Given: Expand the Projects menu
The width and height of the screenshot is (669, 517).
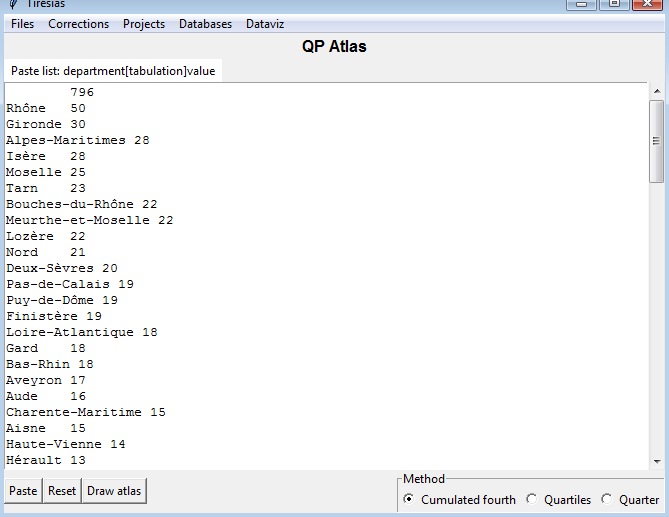Looking at the screenshot, I should pyautogui.click(x=144, y=24).
